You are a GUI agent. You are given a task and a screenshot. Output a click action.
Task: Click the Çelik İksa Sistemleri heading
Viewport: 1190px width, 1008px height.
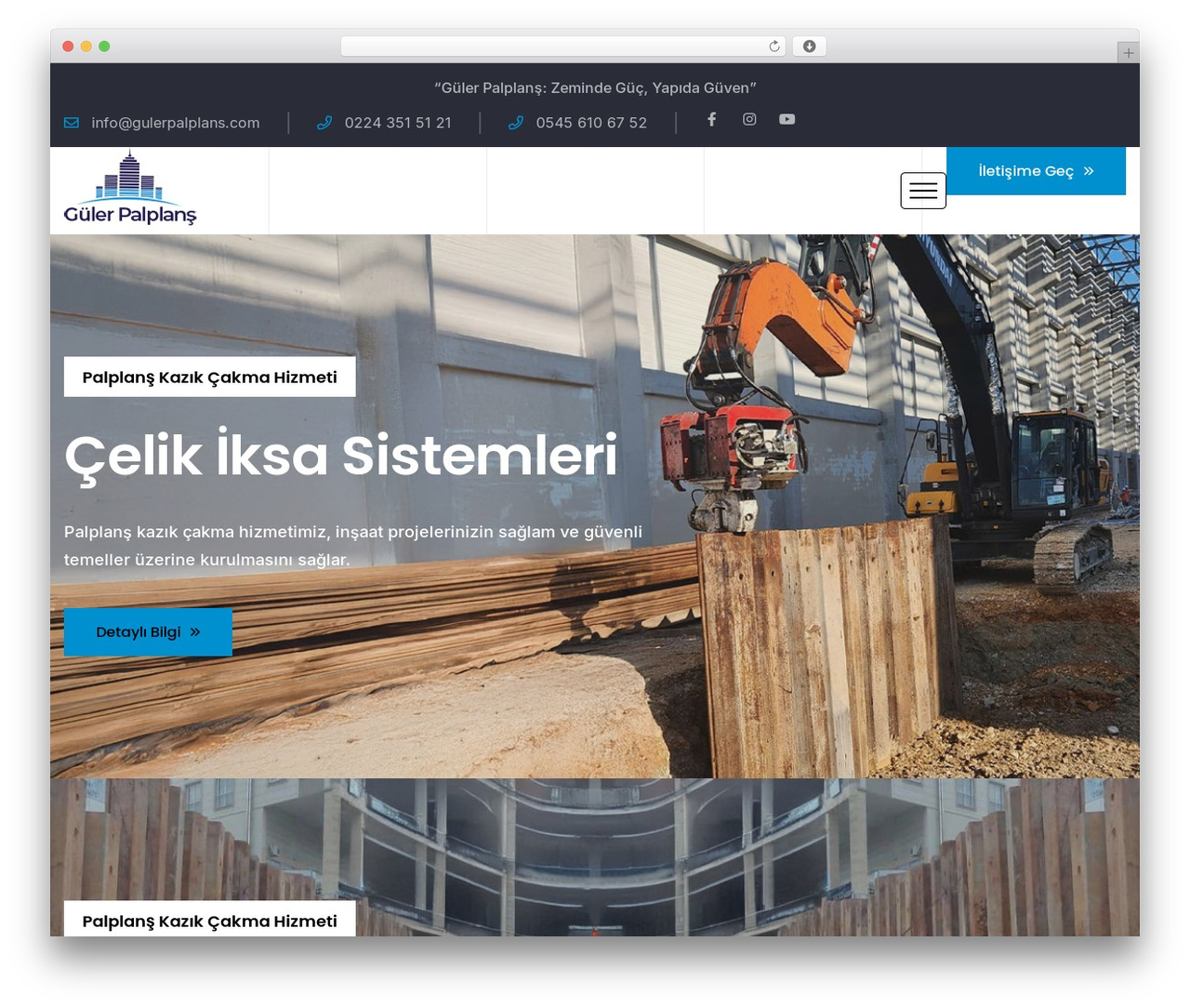click(x=340, y=456)
